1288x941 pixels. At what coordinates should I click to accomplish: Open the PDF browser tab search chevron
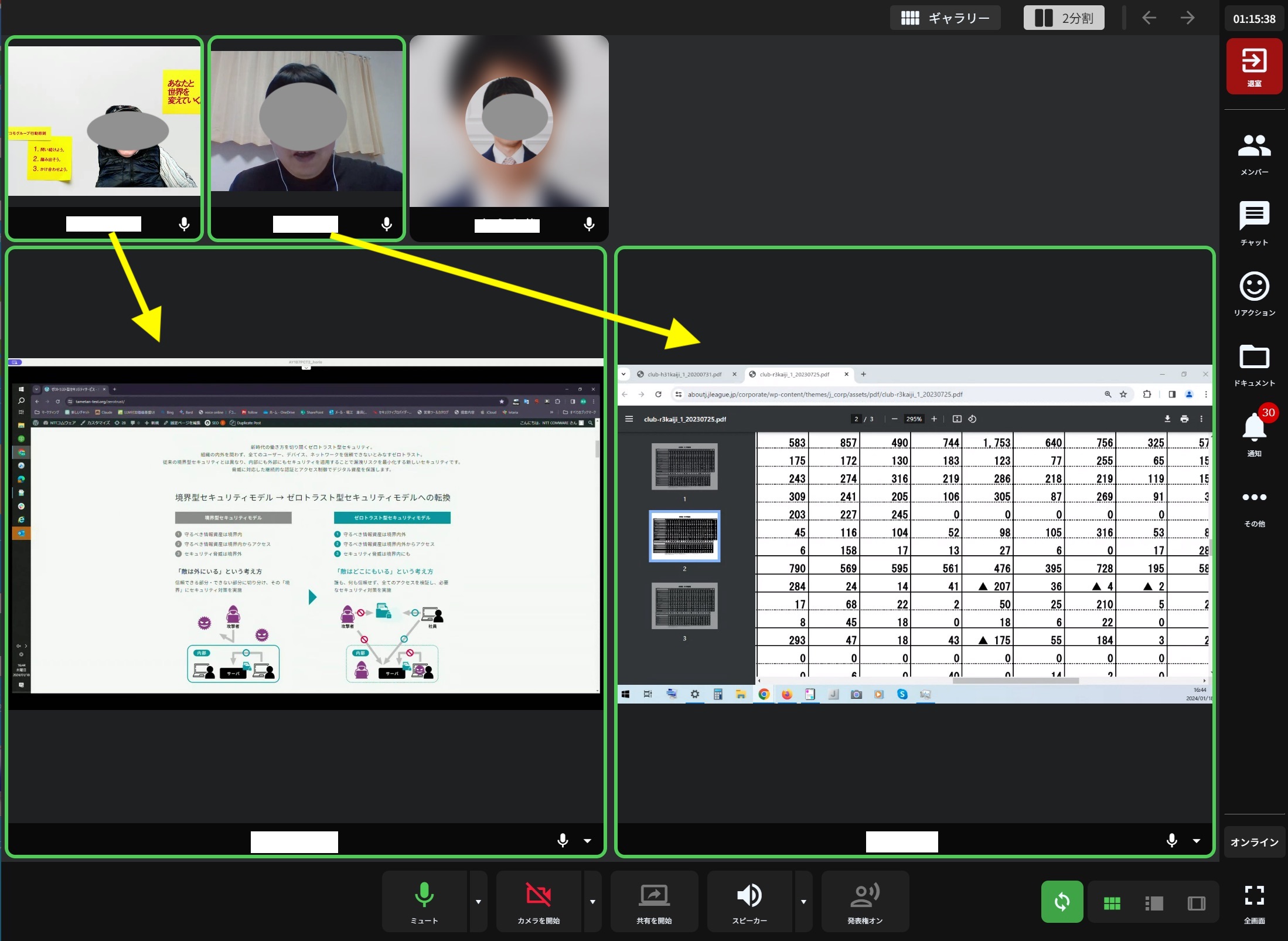623,374
